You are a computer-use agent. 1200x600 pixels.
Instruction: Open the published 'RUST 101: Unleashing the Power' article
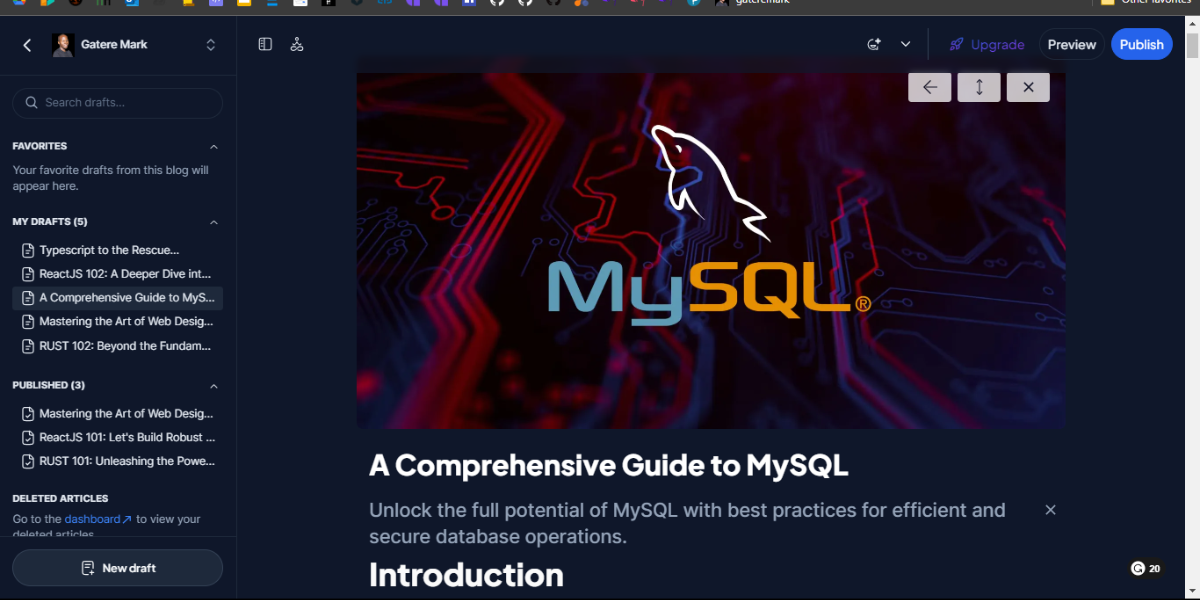[117, 462]
